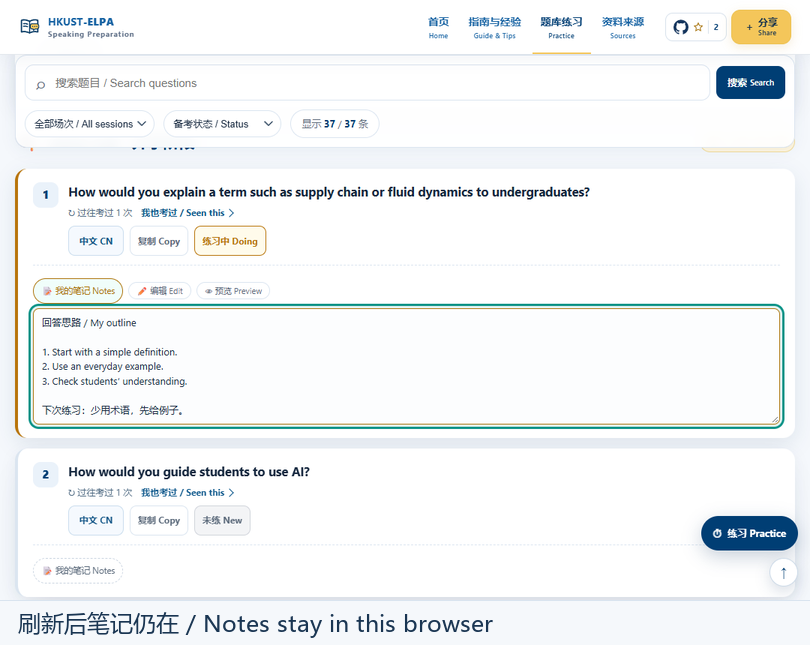Expand My Notes on question 2
810x645 pixels.
[x=78, y=571]
